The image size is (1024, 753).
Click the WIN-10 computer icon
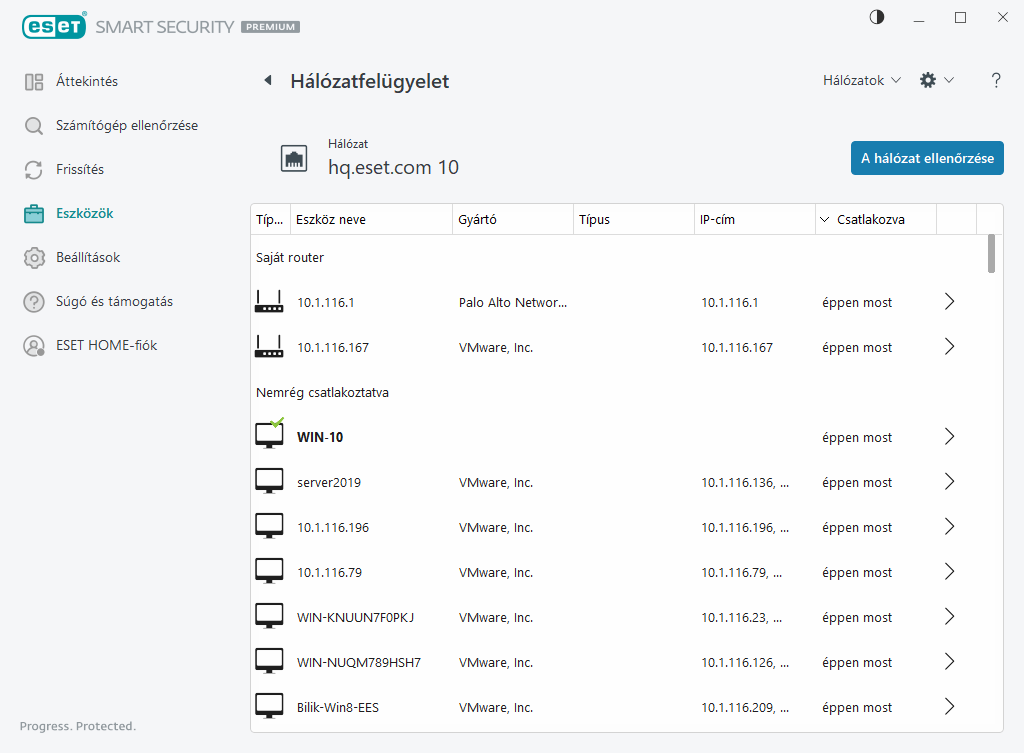coord(269,436)
